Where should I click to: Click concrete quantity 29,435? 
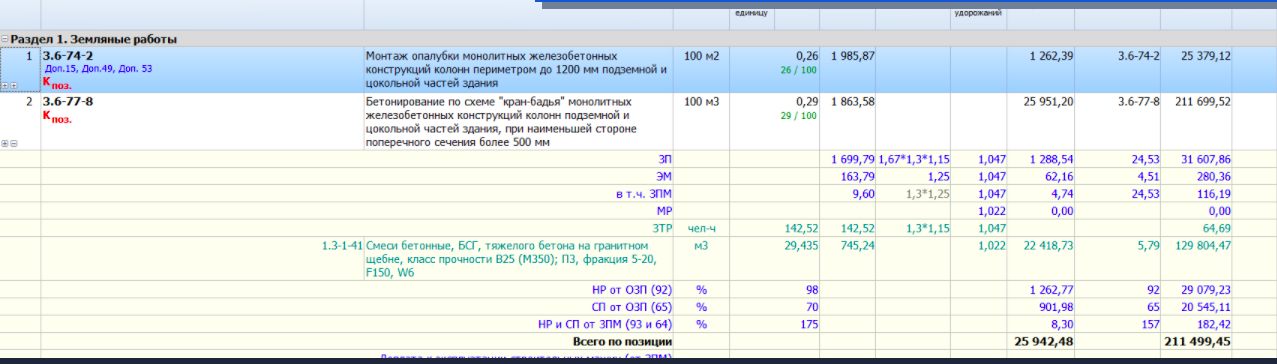801,245
